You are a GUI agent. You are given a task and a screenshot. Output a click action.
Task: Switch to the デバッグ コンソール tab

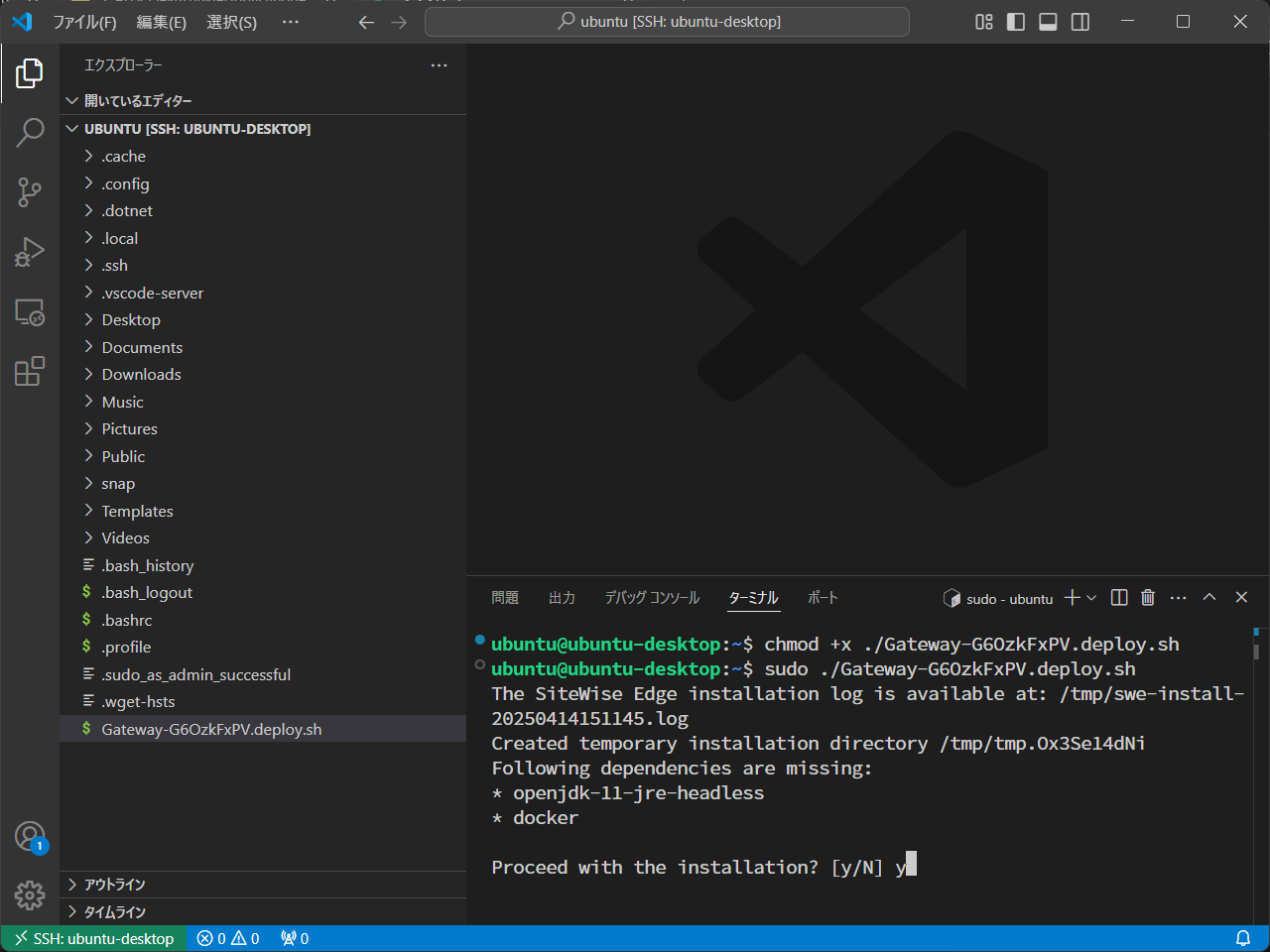[652, 597]
